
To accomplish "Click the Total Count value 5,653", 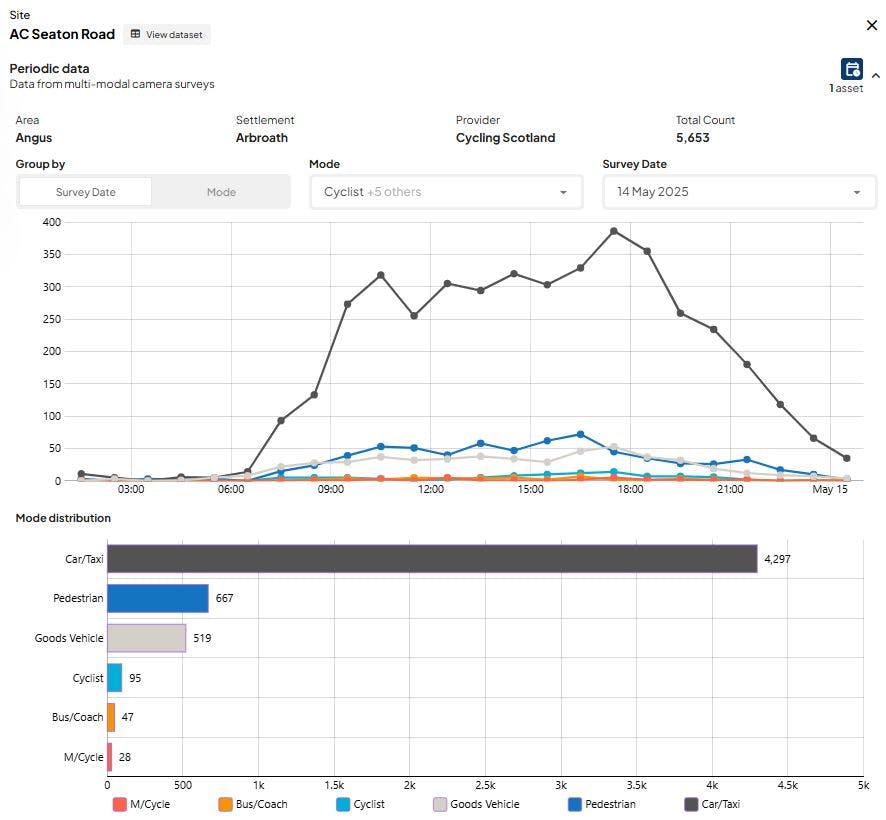I will (x=692, y=138).
